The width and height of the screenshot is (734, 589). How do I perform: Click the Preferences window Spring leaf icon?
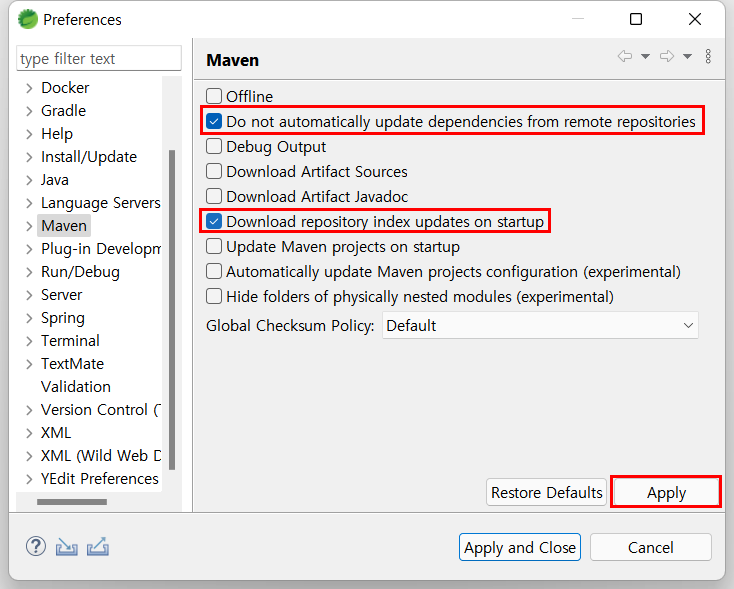coord(28,19)
